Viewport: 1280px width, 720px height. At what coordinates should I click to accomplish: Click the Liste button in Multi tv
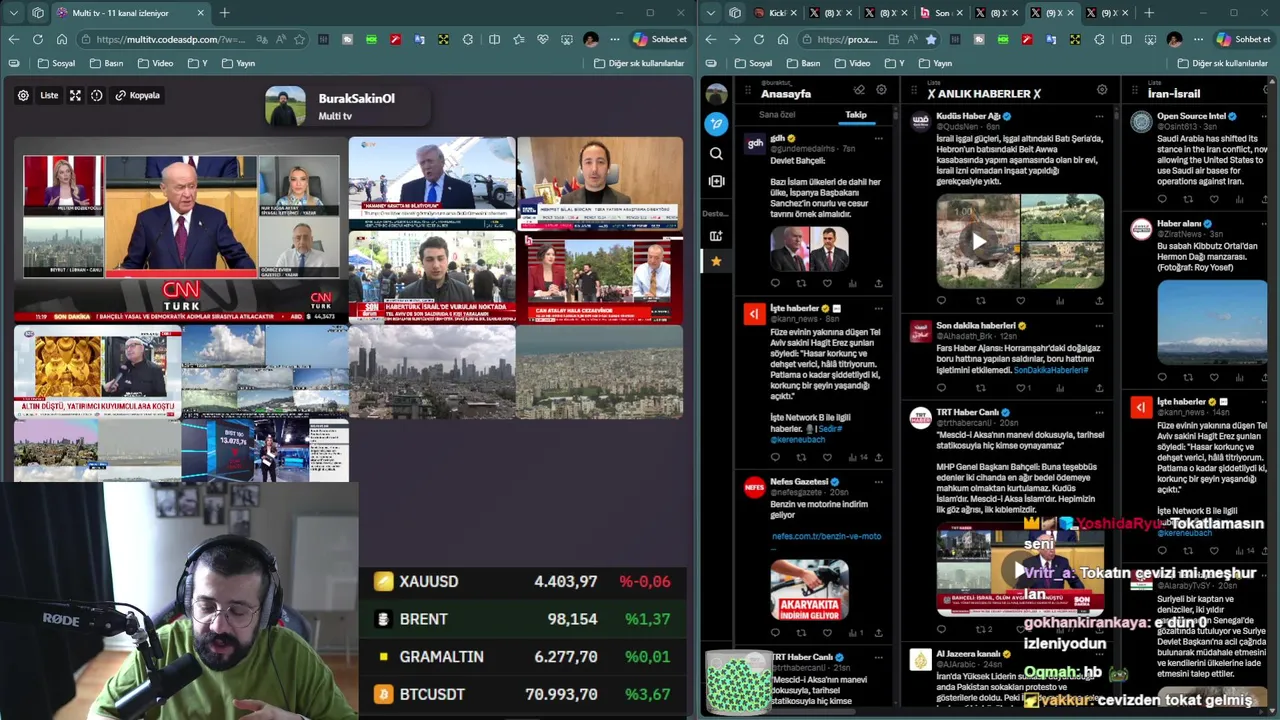(49, 95)
